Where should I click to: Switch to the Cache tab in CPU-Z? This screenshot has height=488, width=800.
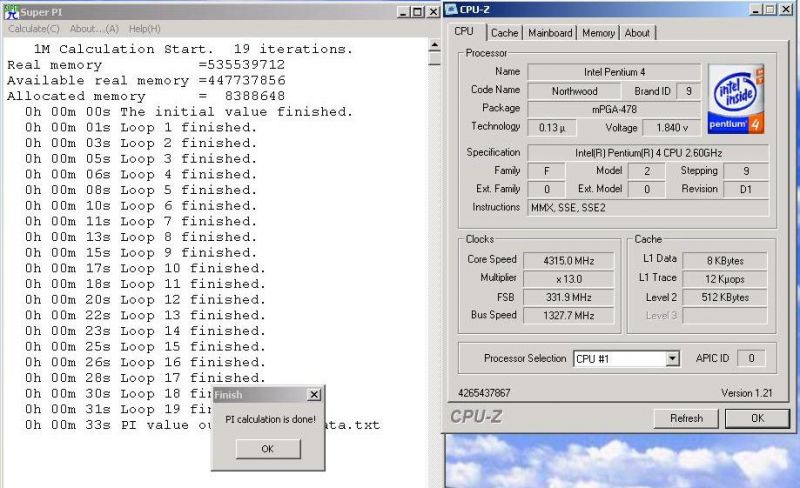click(x=504, y=33)
